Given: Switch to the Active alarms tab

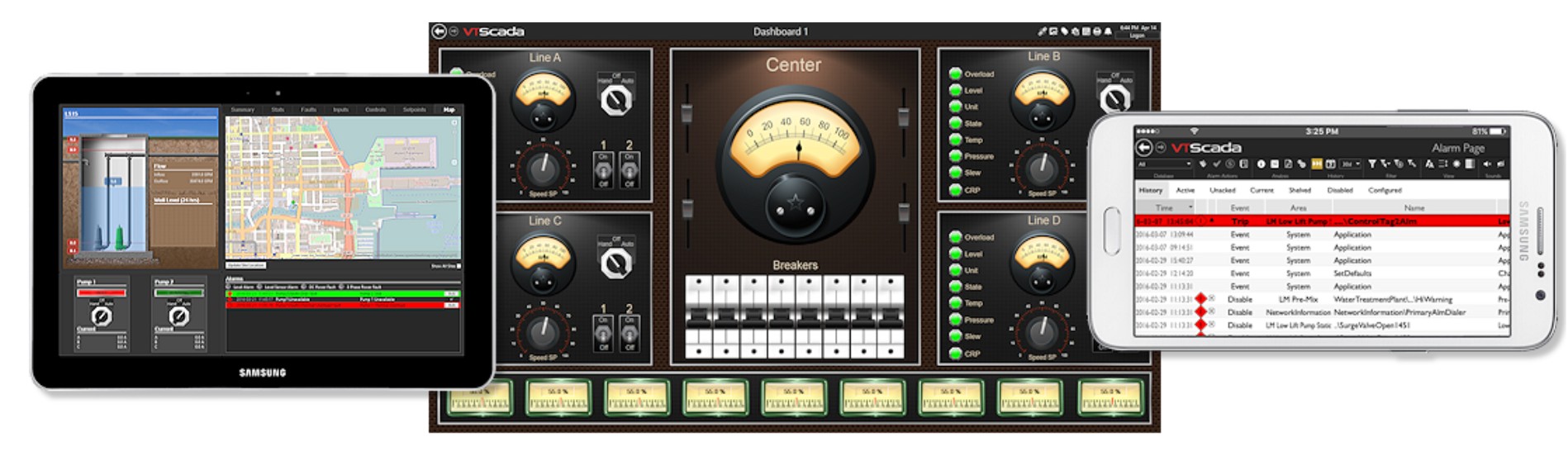Looking at the screenshot, I should (1186, 190).
